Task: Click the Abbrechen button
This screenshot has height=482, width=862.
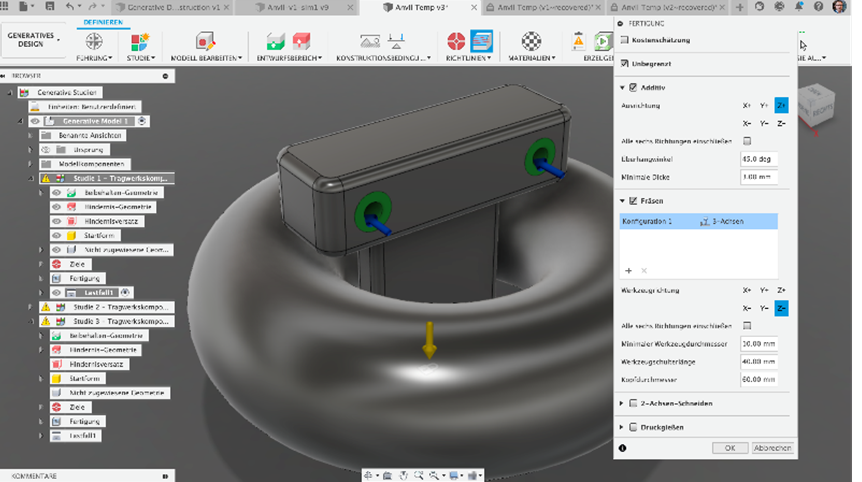Action: point(772,447)
